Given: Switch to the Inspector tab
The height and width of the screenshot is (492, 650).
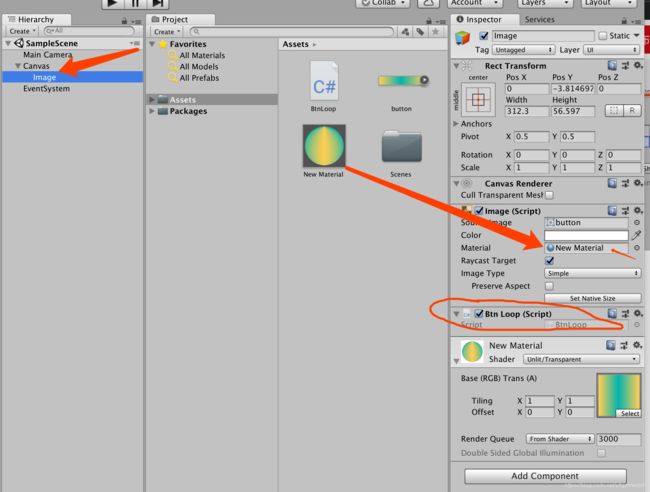Looking at the screenshot, I should 484,19.
